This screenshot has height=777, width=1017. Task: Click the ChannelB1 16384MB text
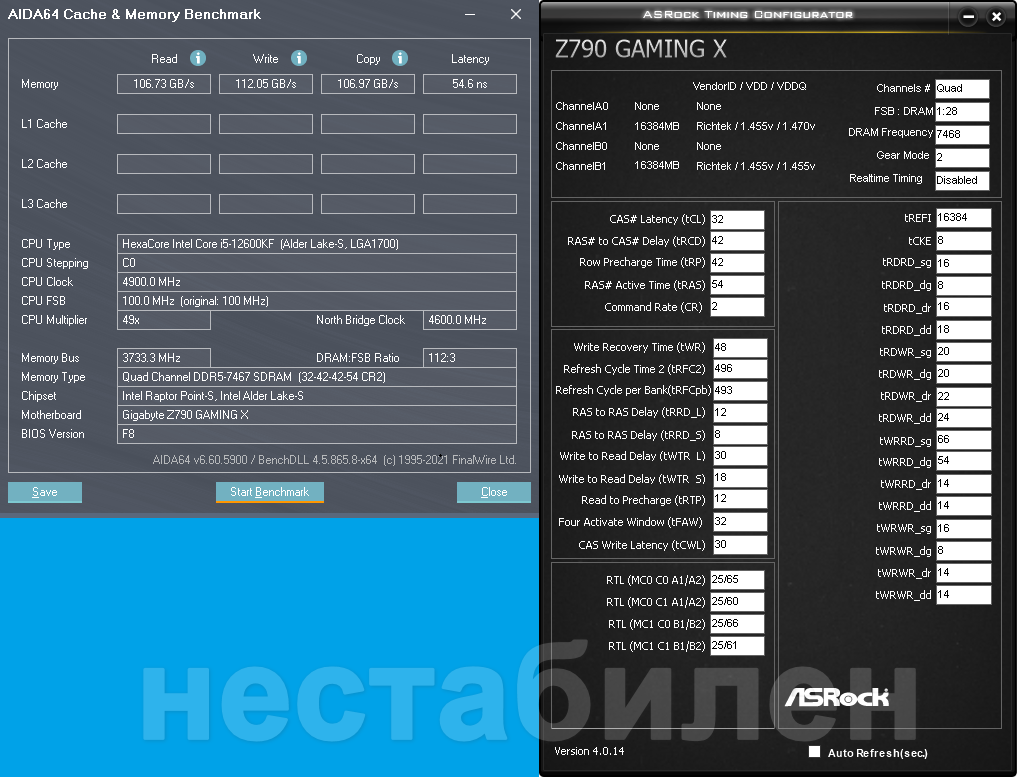point(656,166)
